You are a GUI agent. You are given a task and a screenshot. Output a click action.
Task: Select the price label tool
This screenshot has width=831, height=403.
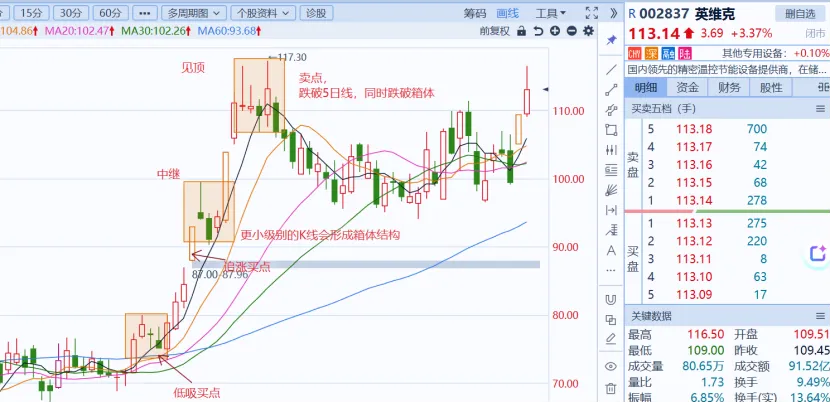[x=611, y=170]
